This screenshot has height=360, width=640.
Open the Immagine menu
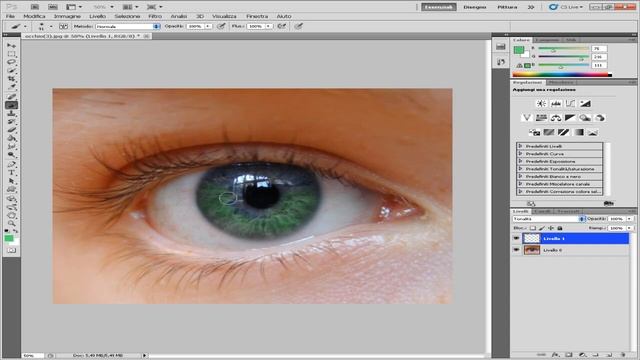[67, 16]
